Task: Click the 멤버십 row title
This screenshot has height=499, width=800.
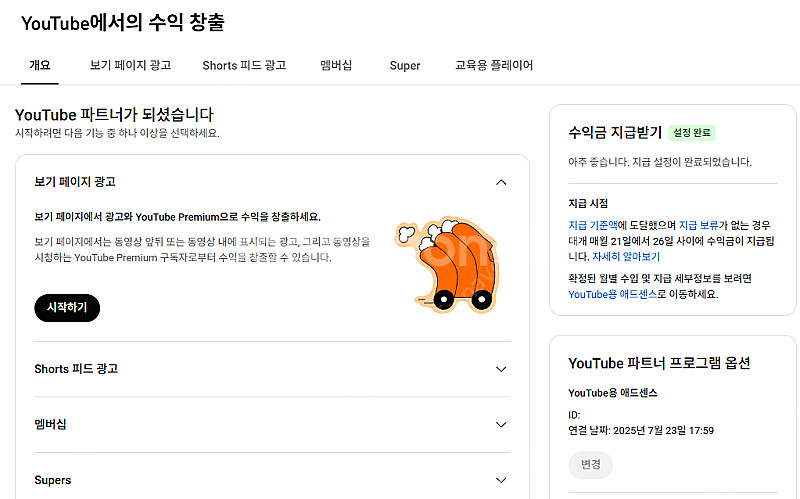Action: 50,425
